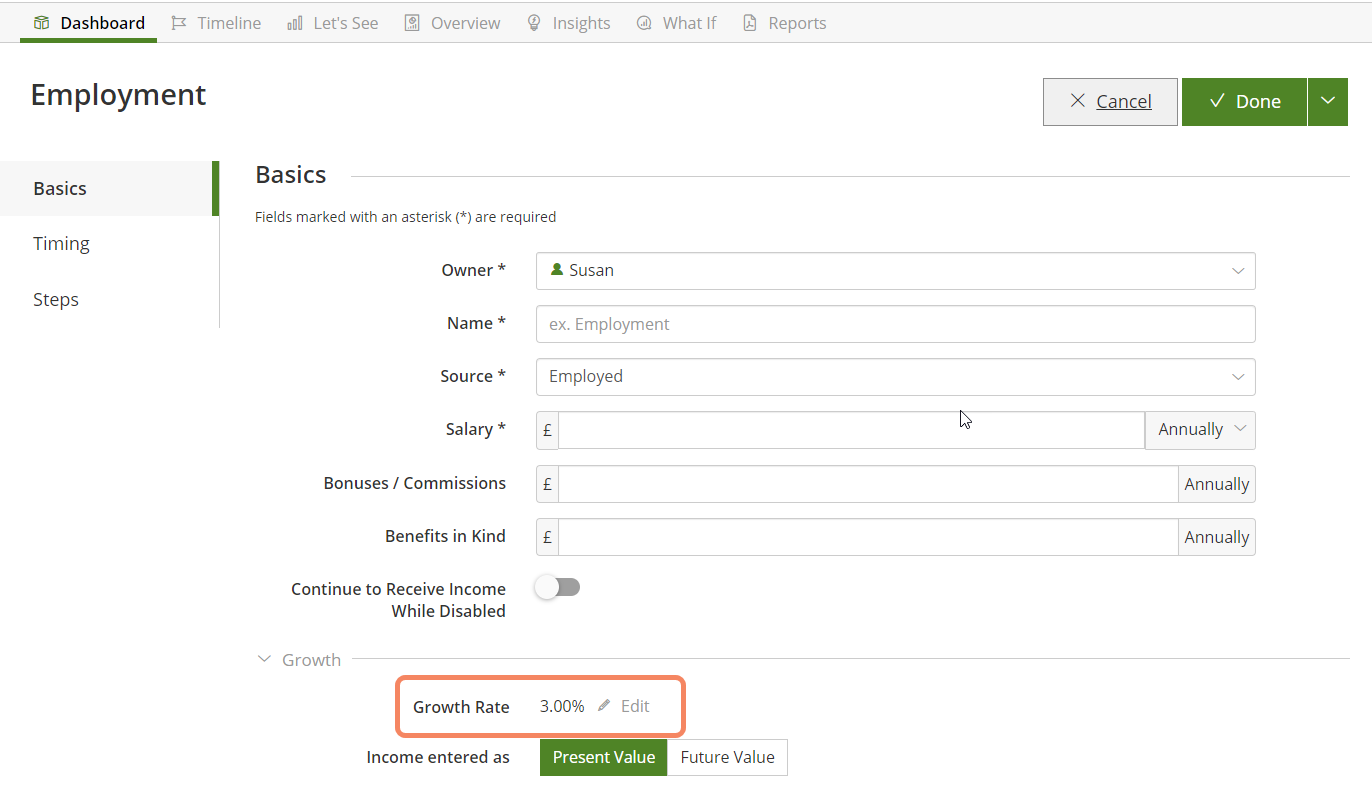The width and height of the screenshot is (1372, 799).
Task: Click the Timeline flag icon
Action: click(x=179, y=23)
